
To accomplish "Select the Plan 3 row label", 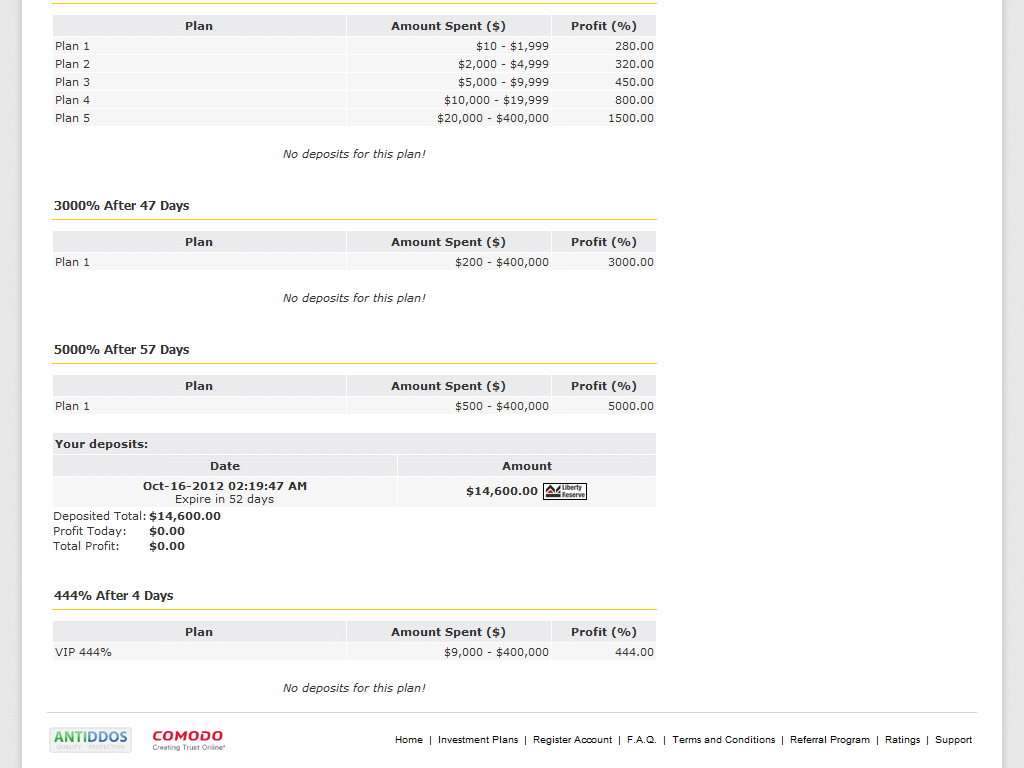I will pos(73,82).
